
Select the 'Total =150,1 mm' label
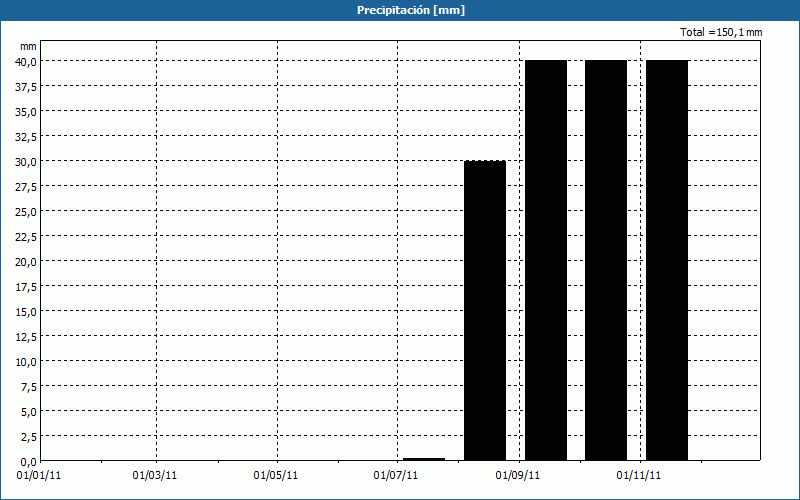pyautogui.click(x=721, y=32)
